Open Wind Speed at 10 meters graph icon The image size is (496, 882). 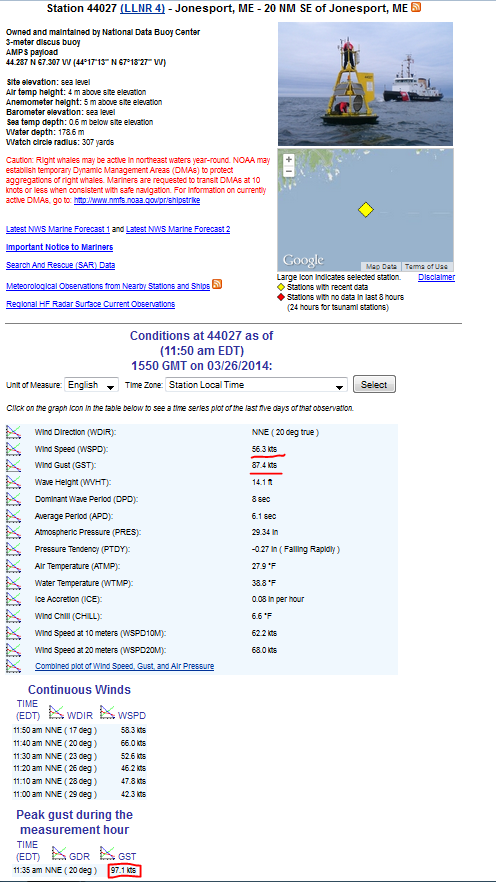[13, 633]
